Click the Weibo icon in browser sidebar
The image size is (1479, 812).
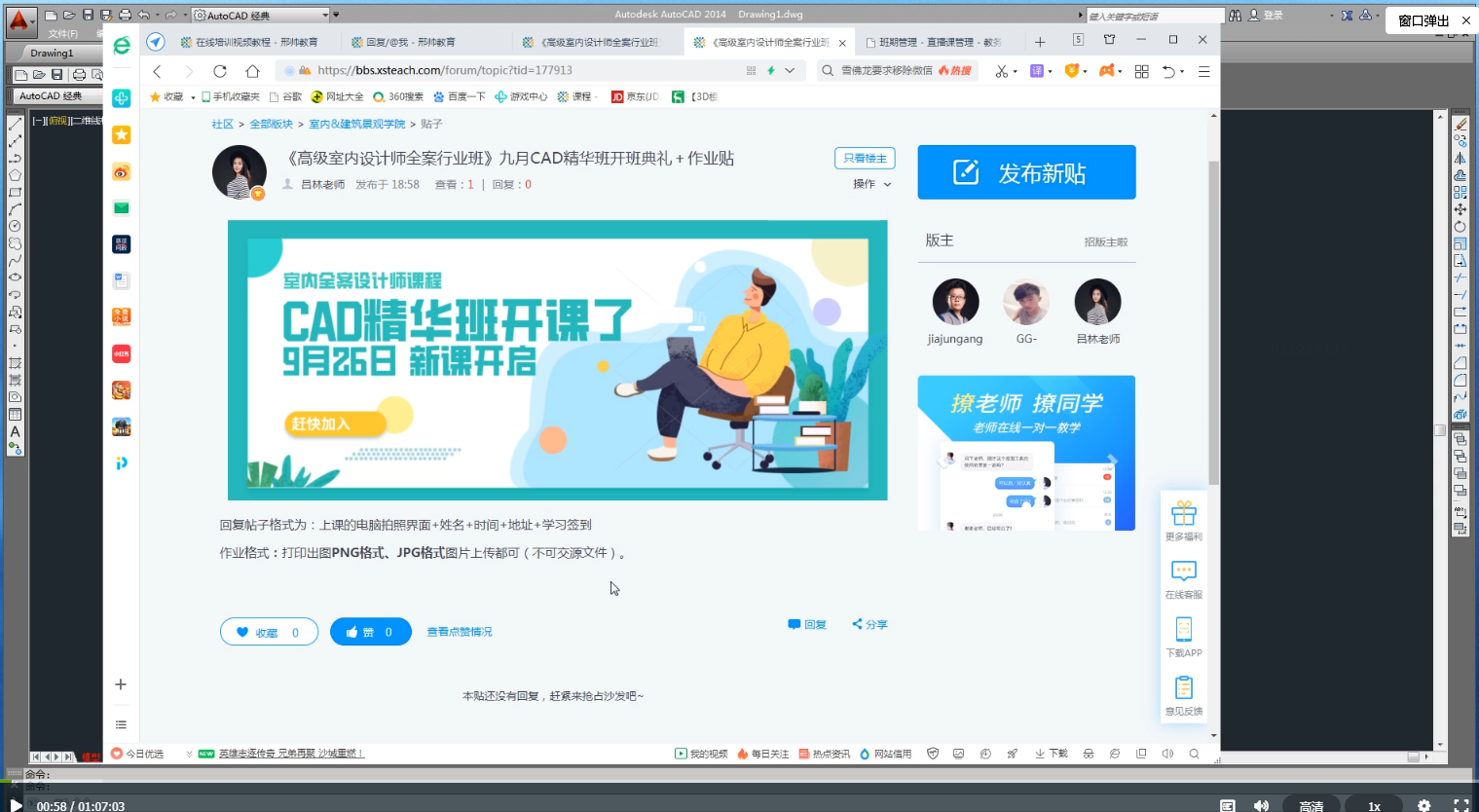point(121,172)
